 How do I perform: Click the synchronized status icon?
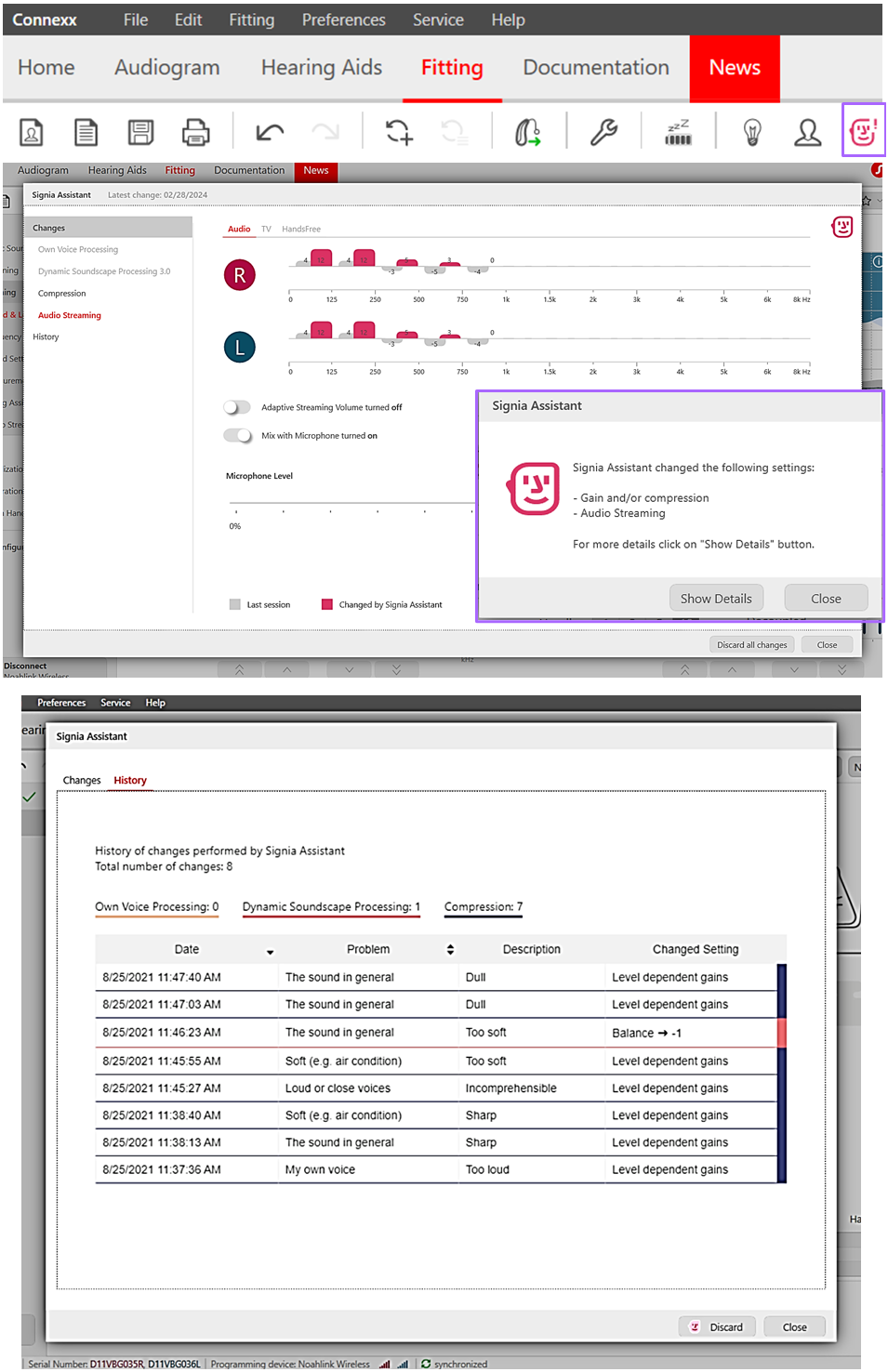(x=426, y=1364)
